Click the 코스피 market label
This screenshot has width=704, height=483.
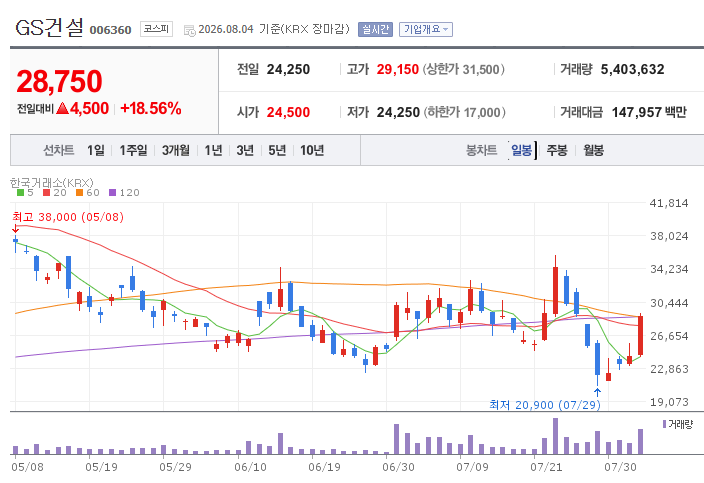(156, 29)
